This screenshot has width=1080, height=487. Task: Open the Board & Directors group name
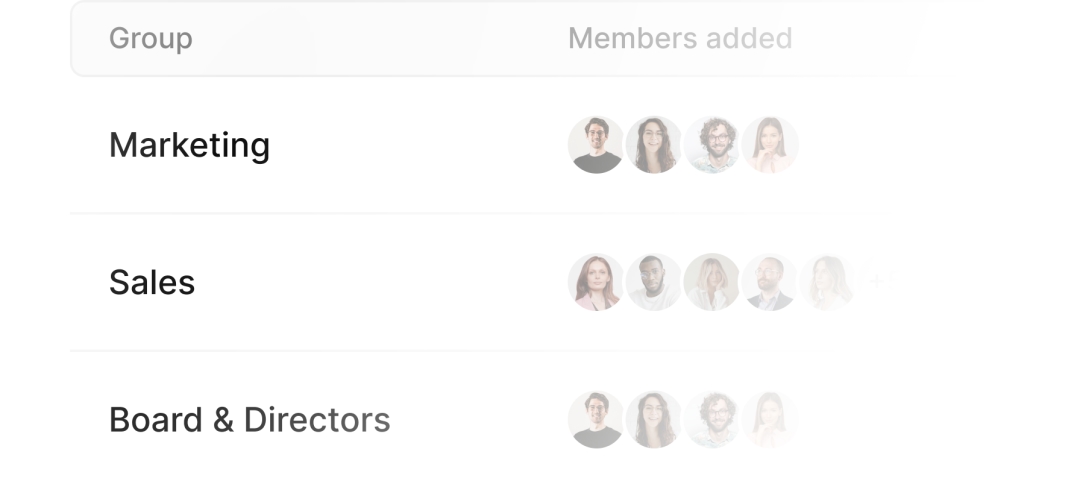pos(249,419)
